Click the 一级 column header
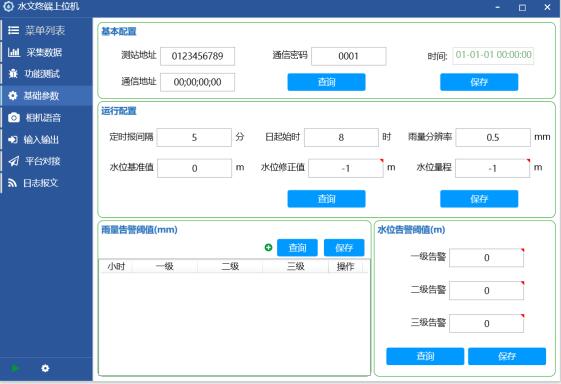This screenshot has width=561, height=384. 165,266
